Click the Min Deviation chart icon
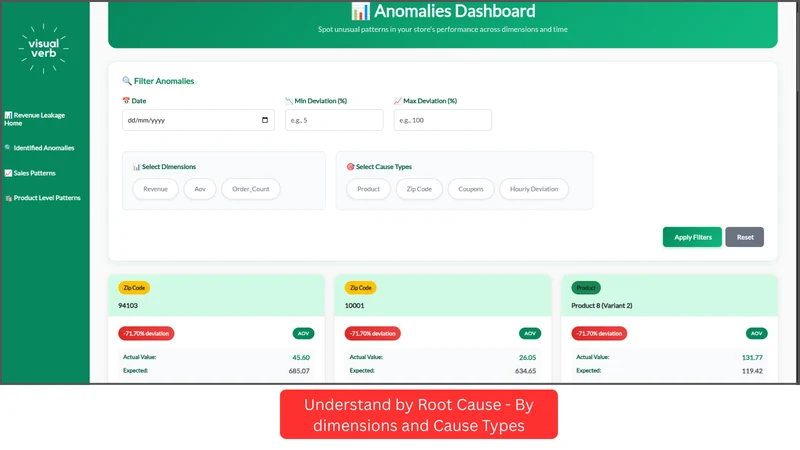Screen dimensions: 800x450 [x=289, y=101]
